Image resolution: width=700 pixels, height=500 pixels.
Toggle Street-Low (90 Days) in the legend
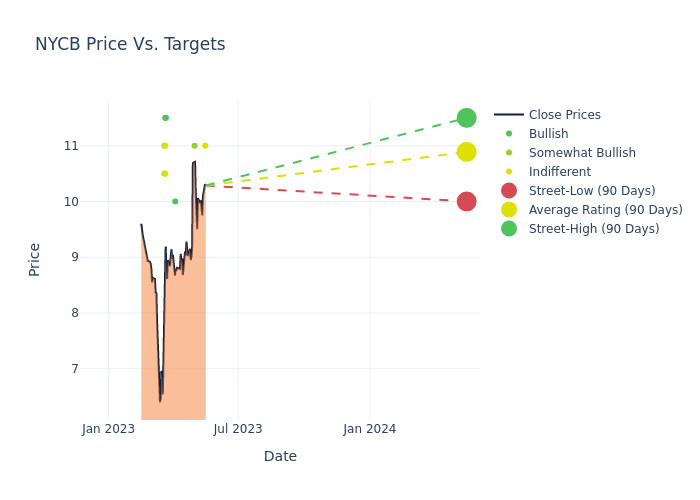click(592, 191)
